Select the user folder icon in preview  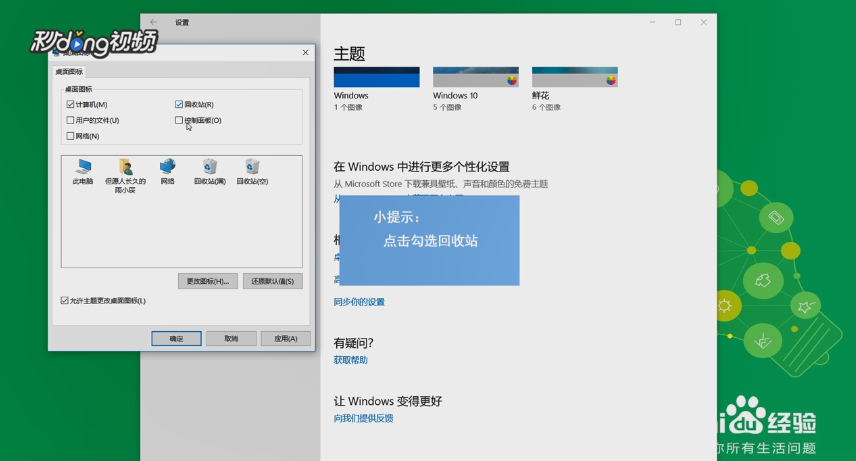126,167
